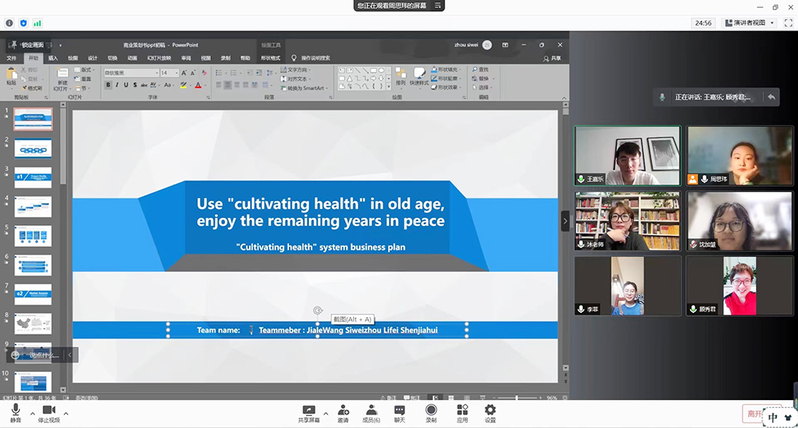798x428 pixels.
Task: Click the zoom slider in PowerPoint status bar
Action: click(518, 397)
